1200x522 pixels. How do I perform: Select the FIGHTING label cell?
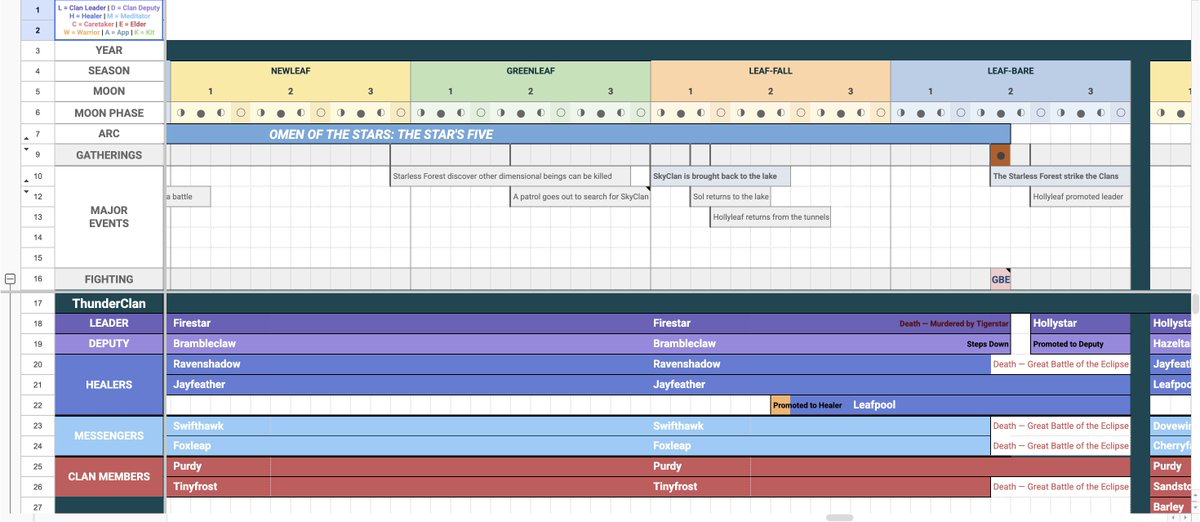click(109, 279)
